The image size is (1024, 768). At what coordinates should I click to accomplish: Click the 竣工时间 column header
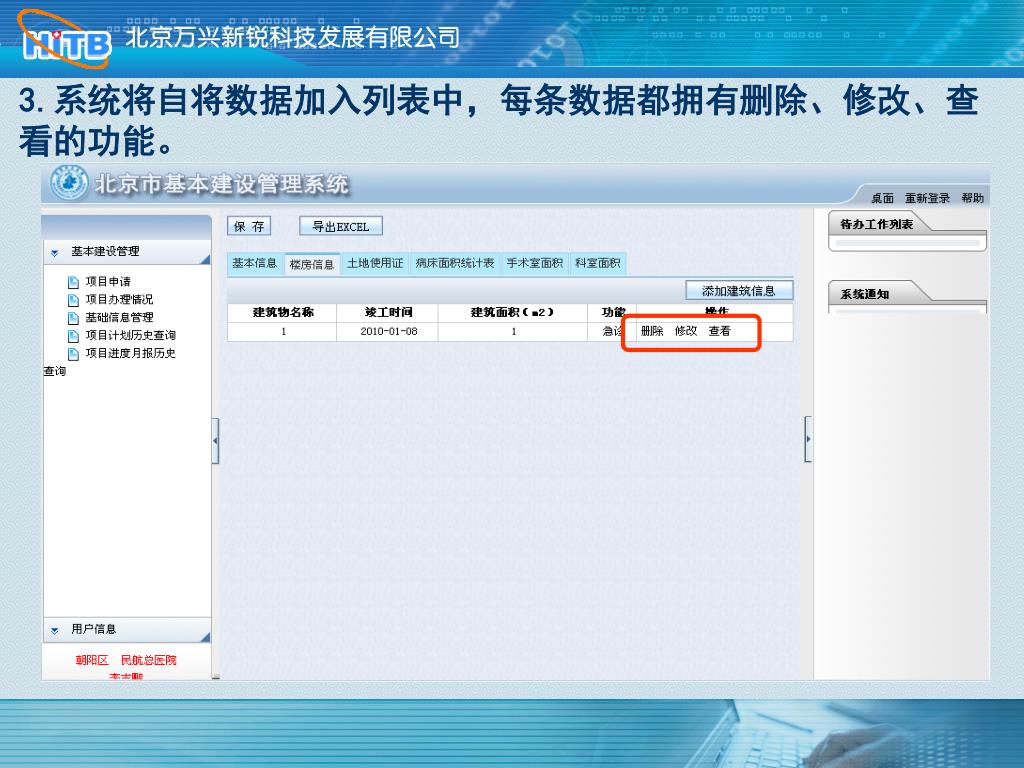point(389,312)
